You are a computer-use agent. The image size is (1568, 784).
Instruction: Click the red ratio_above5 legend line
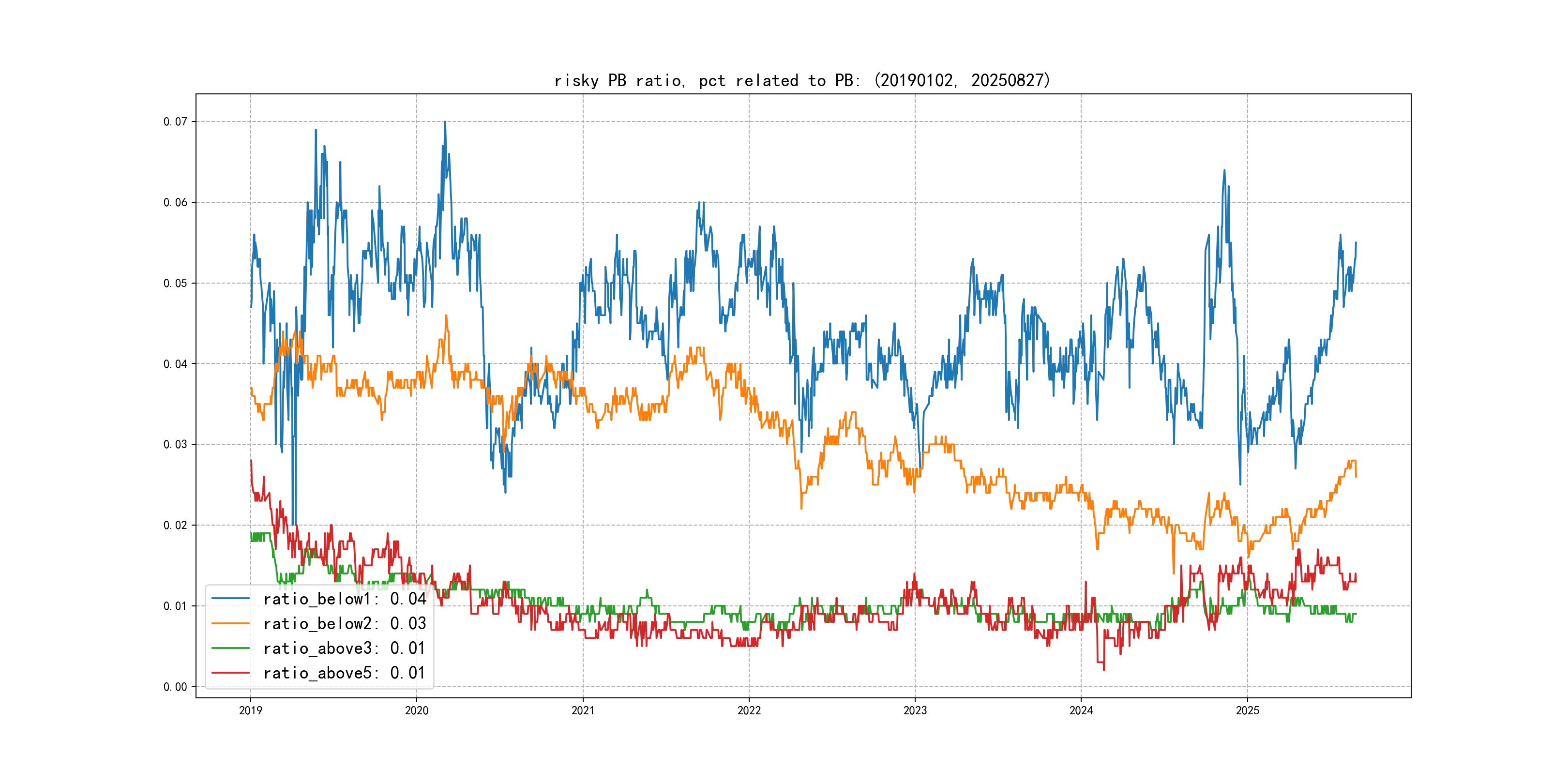coord(230,673)
